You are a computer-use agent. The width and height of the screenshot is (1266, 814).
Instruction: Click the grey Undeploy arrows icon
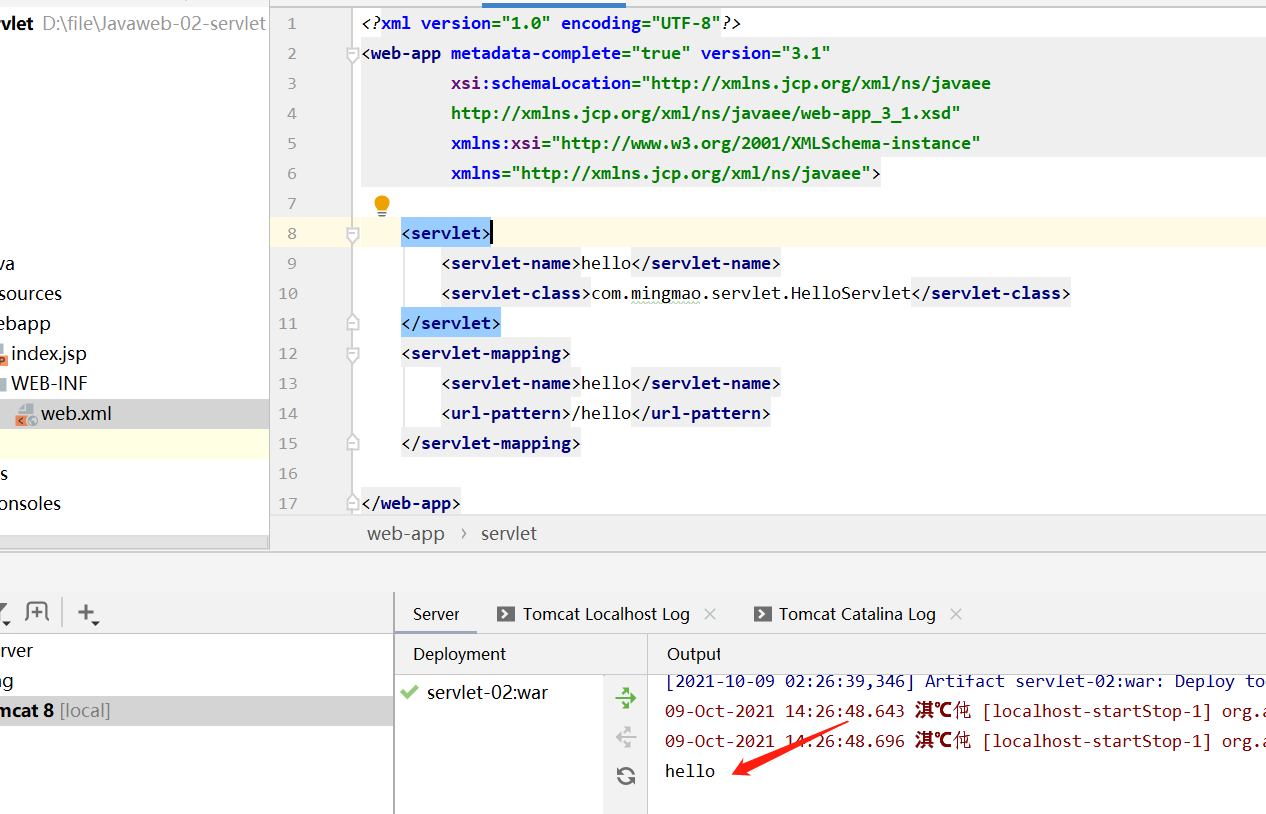(626, 738)
